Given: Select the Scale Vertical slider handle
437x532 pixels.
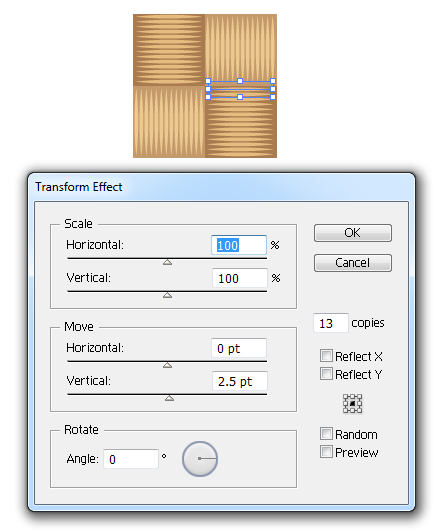Looking at the screenshot, I should [x=167, y=296].
